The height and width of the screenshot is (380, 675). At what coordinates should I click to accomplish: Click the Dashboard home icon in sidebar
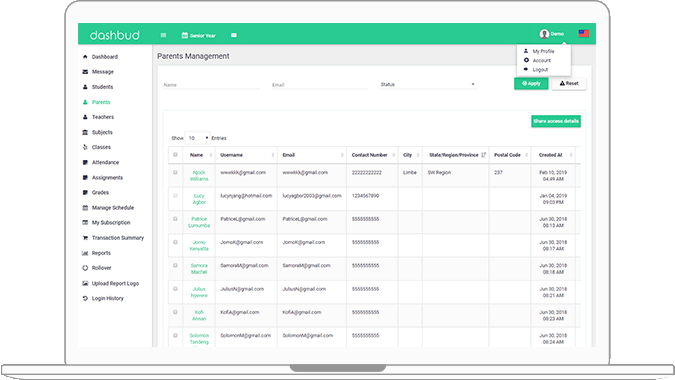click(85, 57)
